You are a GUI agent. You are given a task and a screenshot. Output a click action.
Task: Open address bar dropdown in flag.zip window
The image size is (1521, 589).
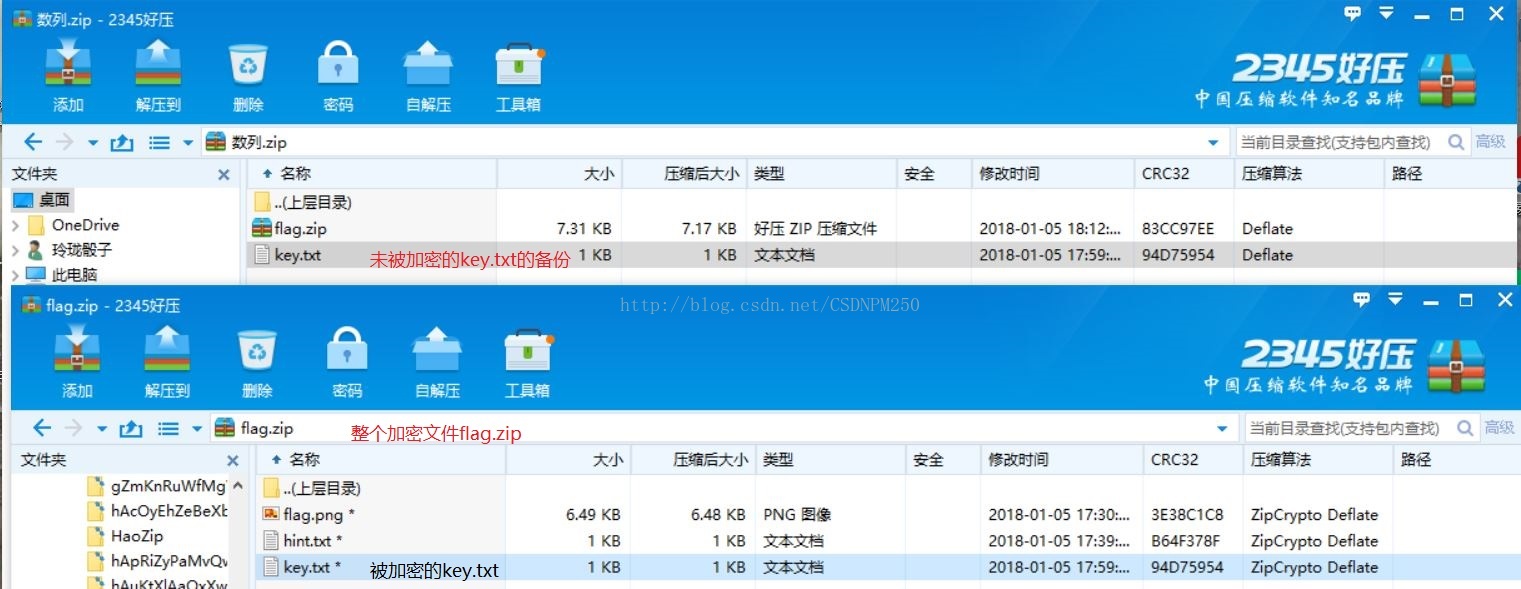tap(1223, 429)
